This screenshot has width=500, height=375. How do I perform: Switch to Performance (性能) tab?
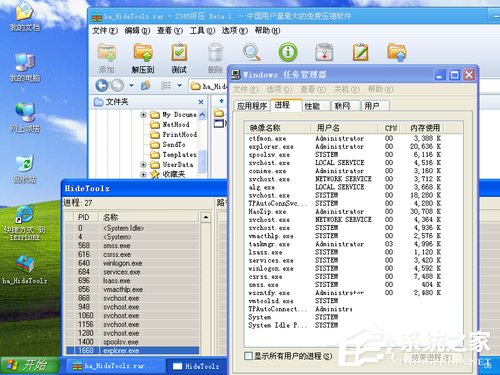coord(317,106)
